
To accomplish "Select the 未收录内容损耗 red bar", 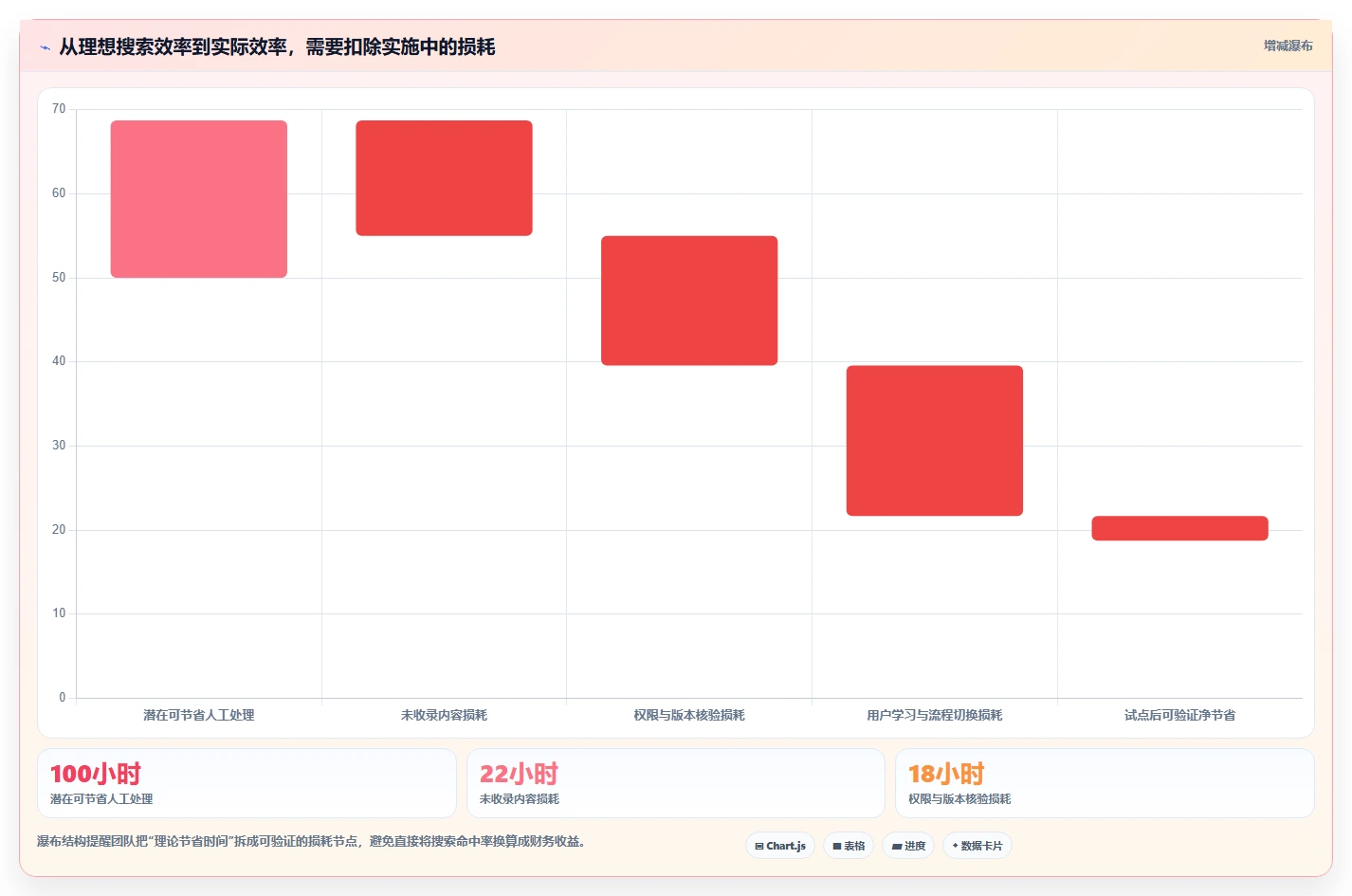I will tap(444, 178).
